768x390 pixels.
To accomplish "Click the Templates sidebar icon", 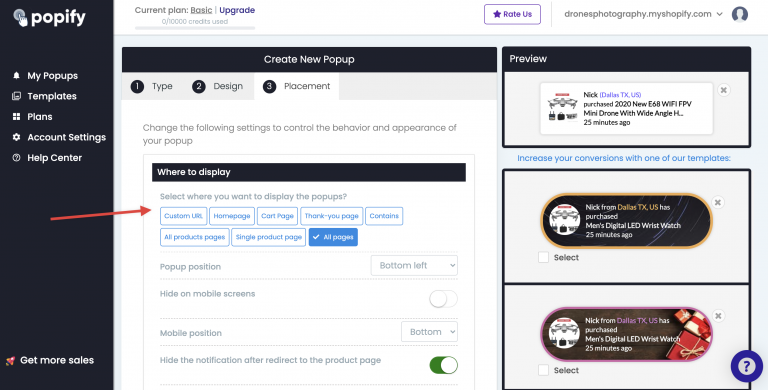I will pos(17,96).
